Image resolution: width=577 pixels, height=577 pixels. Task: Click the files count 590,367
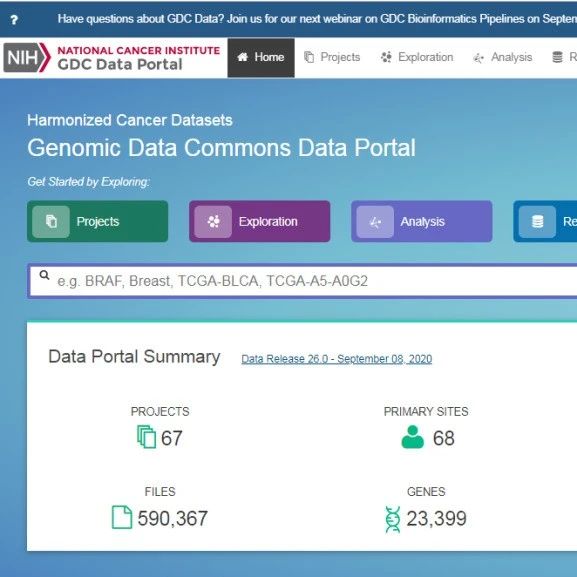173,518
